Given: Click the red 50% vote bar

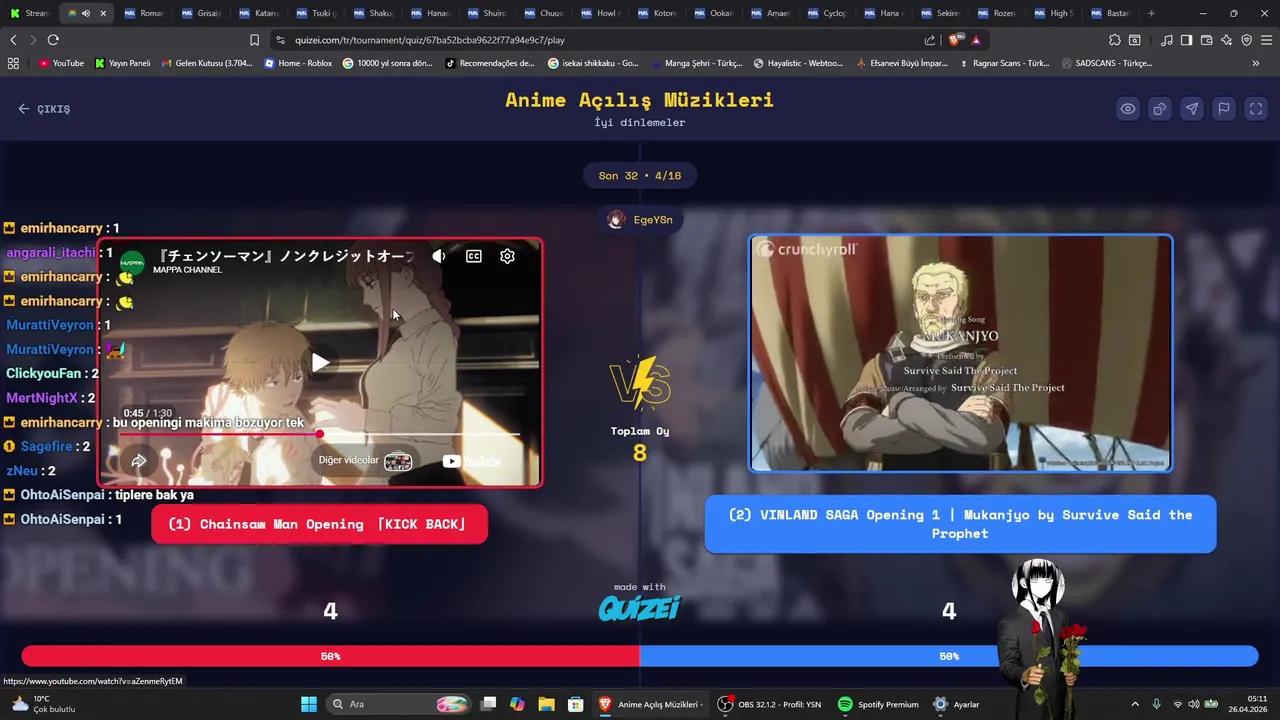Looking at the screenshot, I should pyautogui.click(x=331, y=656).
